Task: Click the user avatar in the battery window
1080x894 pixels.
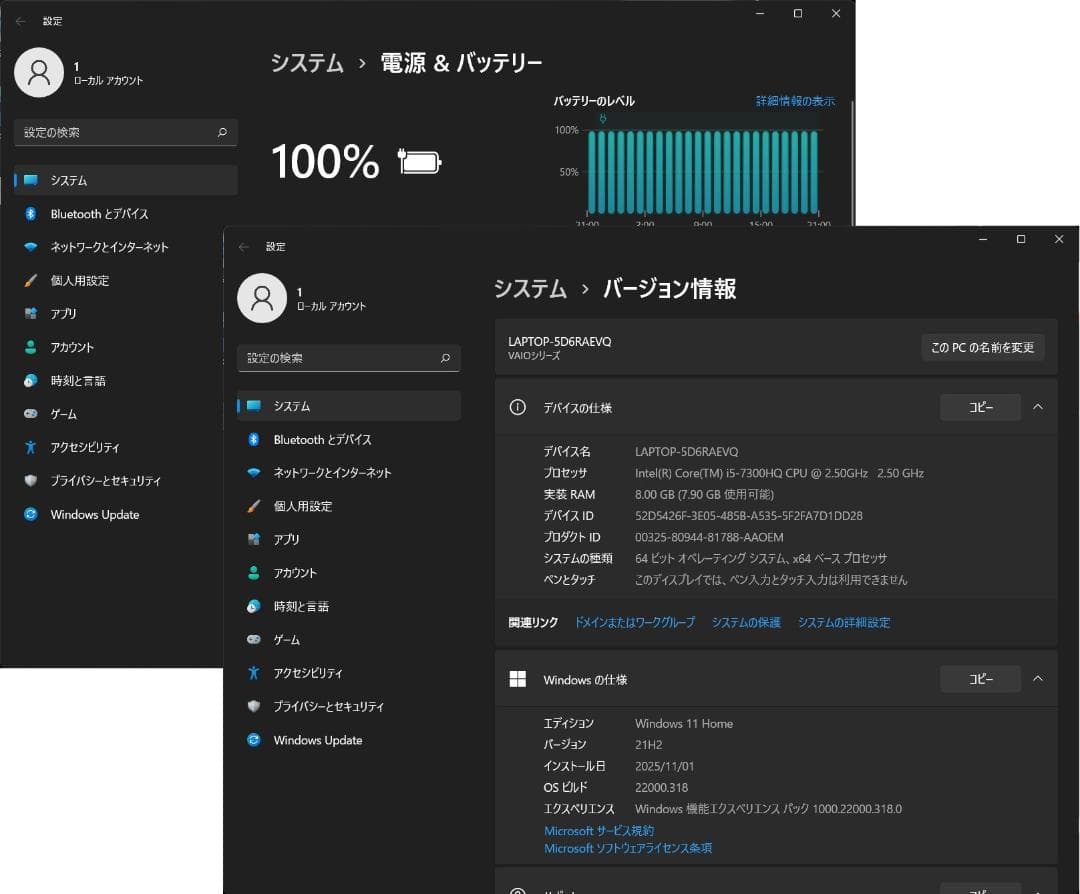Action: pos(39,72)
